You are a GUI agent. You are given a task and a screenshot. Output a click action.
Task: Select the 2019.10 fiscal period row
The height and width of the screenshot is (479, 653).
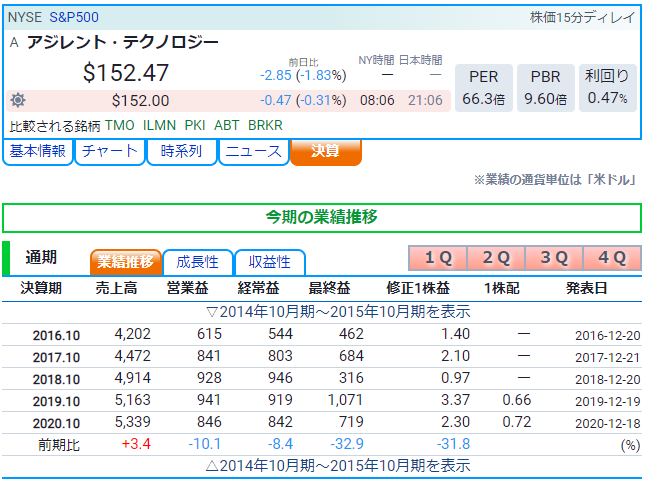click(322, 401)
